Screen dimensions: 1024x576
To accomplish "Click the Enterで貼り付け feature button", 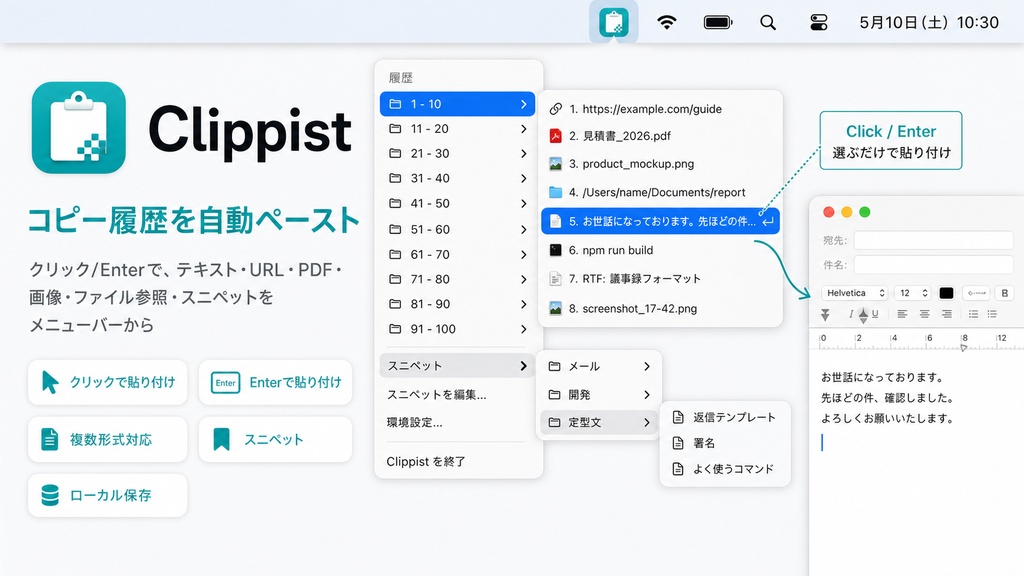I will coord(275,382).
